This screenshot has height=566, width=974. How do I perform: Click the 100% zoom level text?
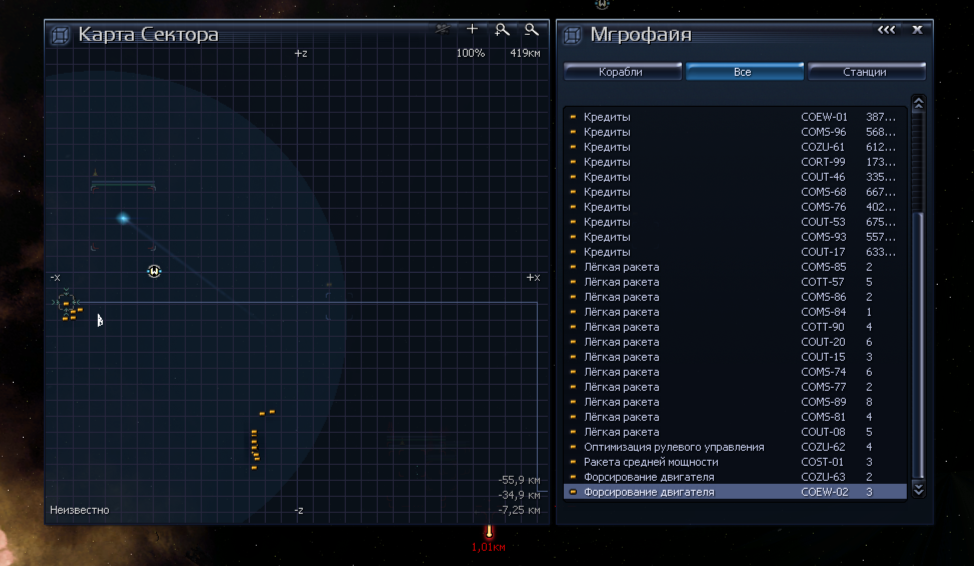click(470, 53)
